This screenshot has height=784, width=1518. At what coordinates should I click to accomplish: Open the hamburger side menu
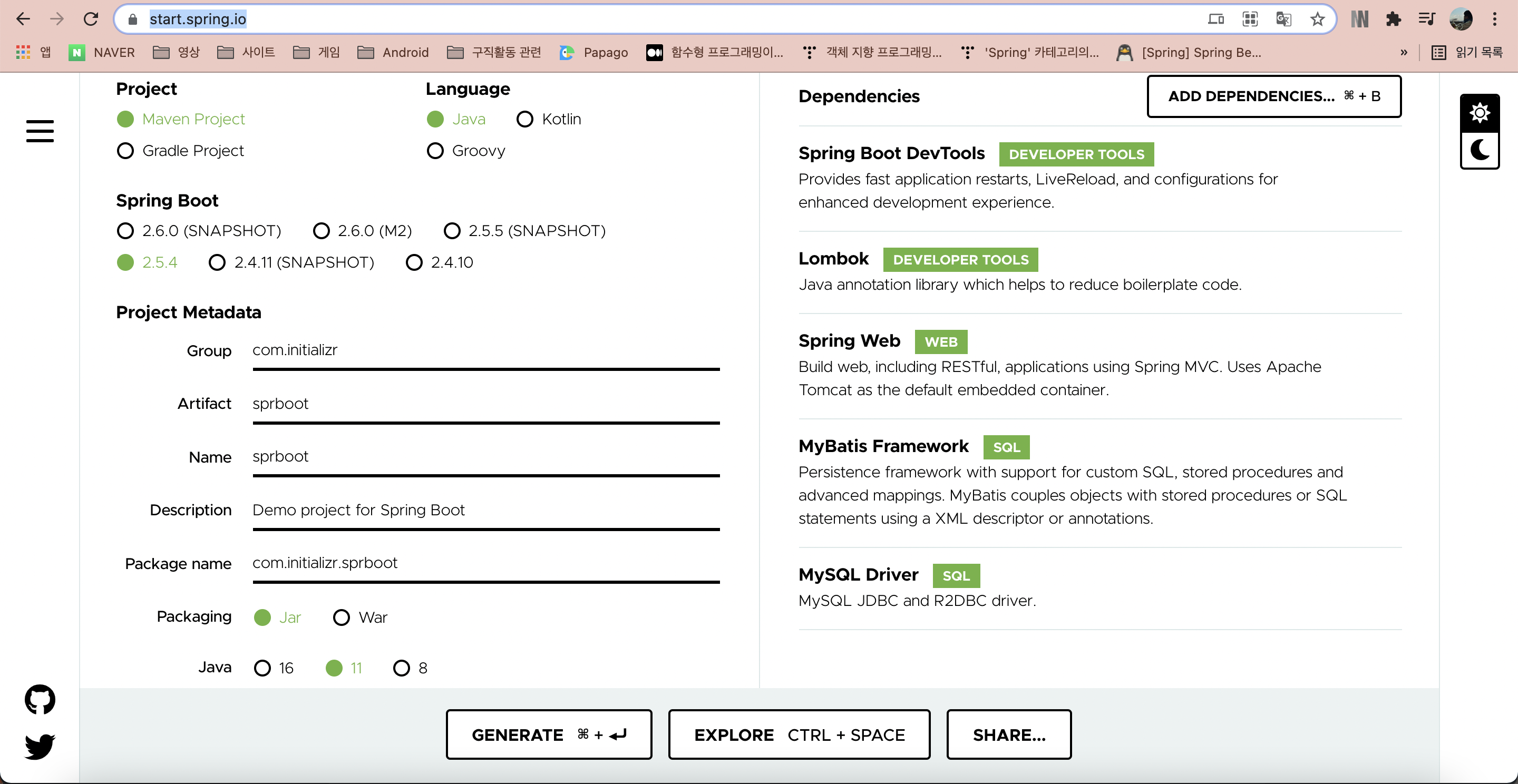coord(40,131)
